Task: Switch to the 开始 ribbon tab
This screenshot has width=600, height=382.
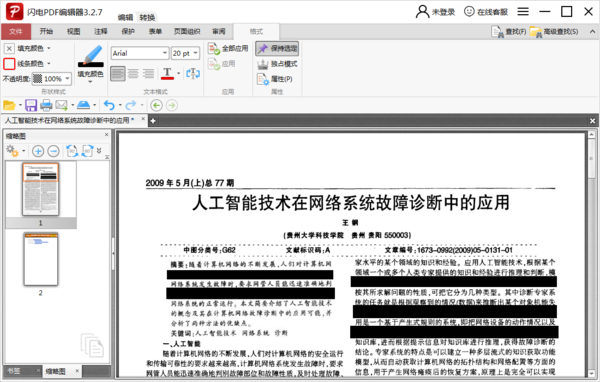Action: [x=46, y=31]
